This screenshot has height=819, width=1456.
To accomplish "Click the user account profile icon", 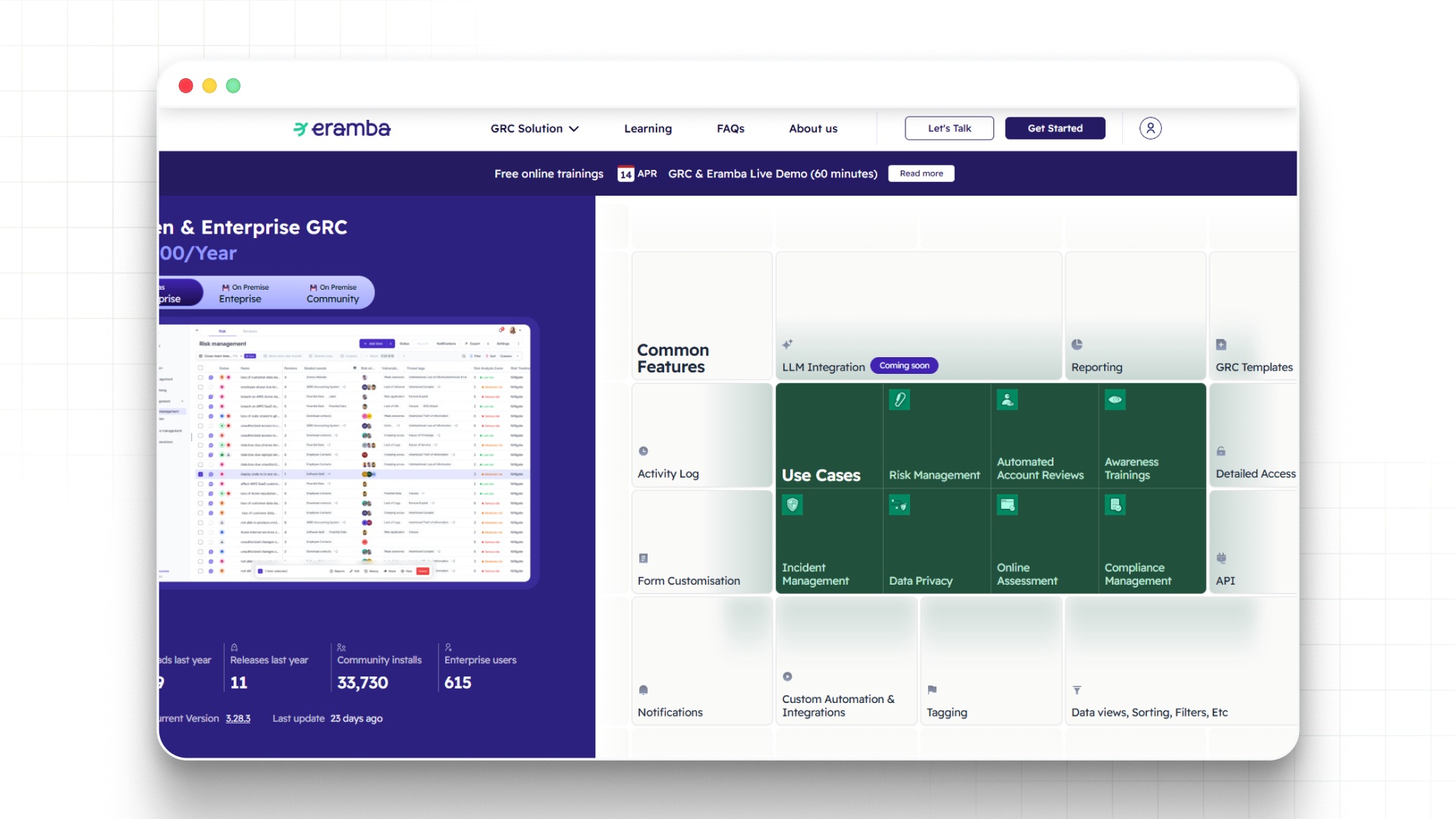I will click(1150, 128).
